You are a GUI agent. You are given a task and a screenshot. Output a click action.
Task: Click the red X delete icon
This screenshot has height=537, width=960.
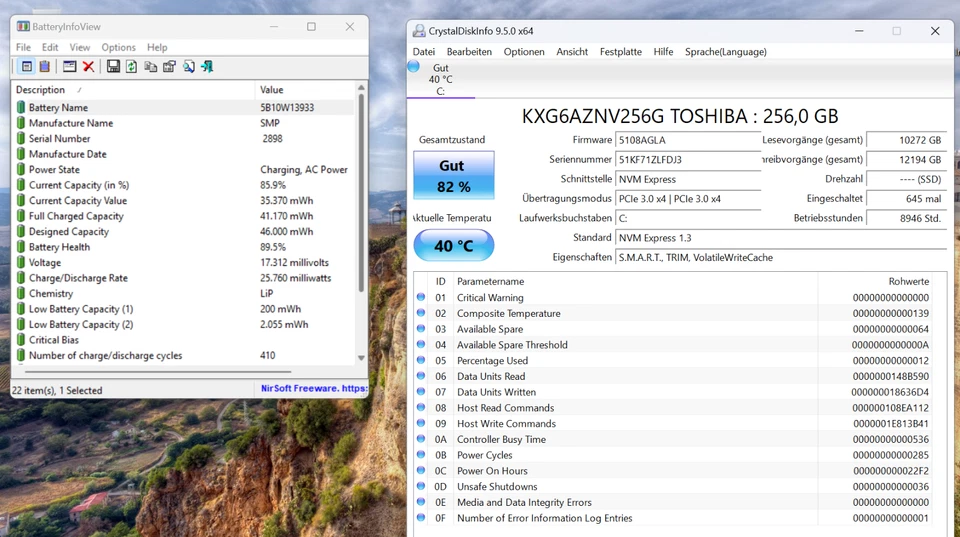pyautogui.click(x=88, y=67)
